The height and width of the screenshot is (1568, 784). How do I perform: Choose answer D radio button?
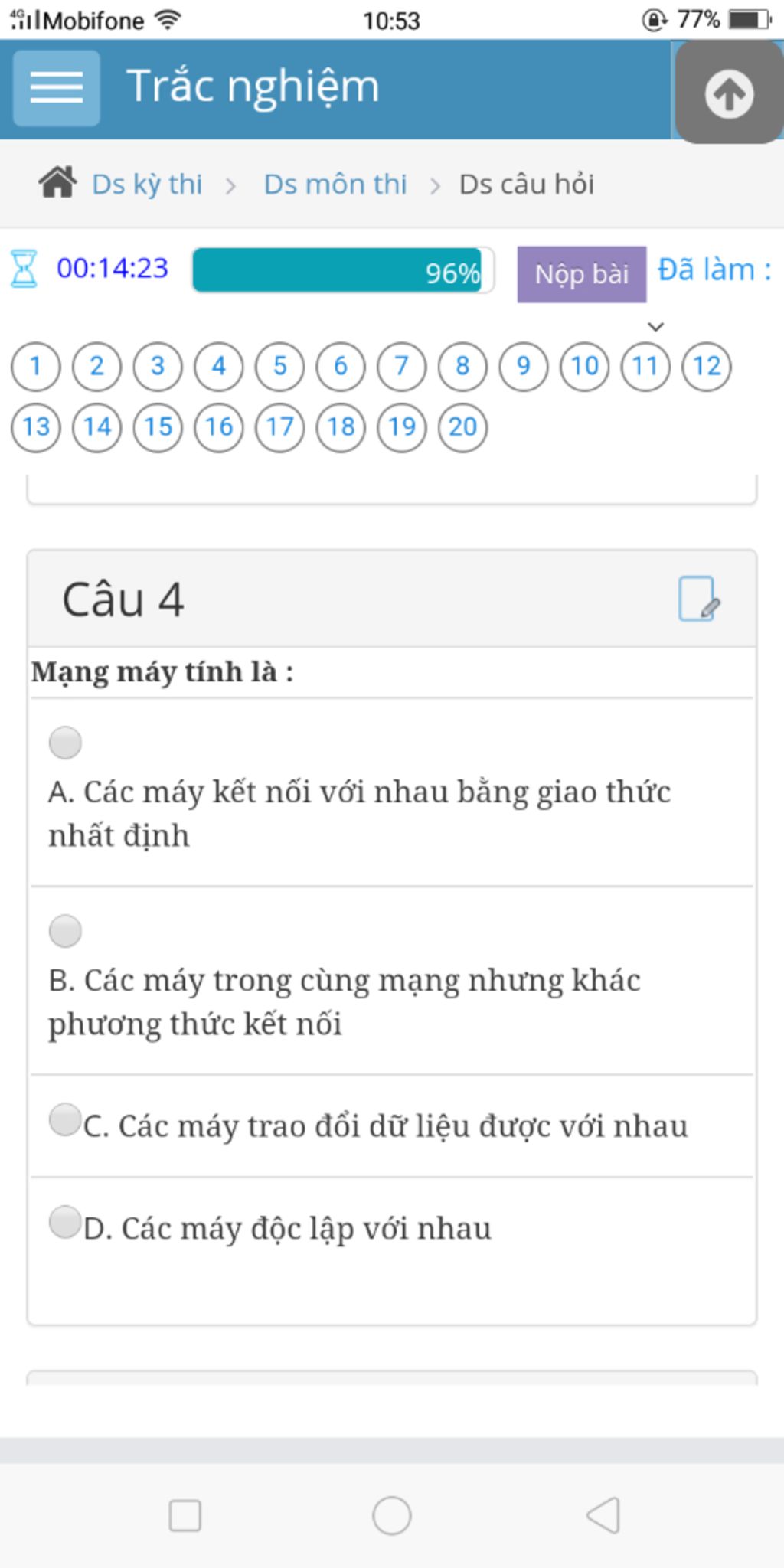click(x=65, y=1222)
